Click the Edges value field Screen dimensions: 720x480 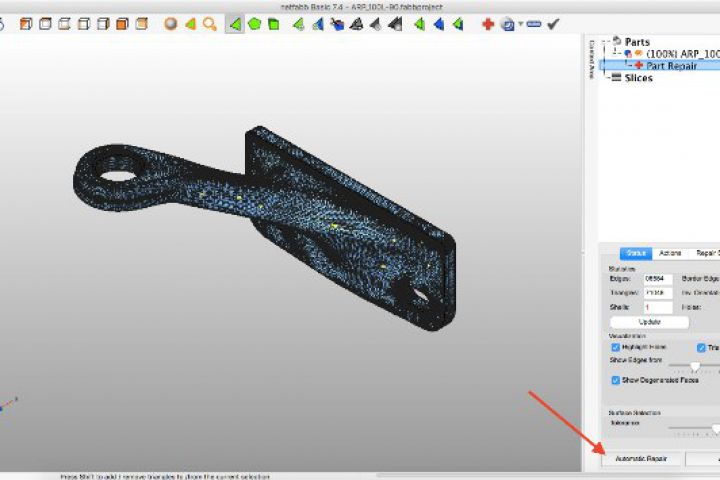(x=658, y=279)
